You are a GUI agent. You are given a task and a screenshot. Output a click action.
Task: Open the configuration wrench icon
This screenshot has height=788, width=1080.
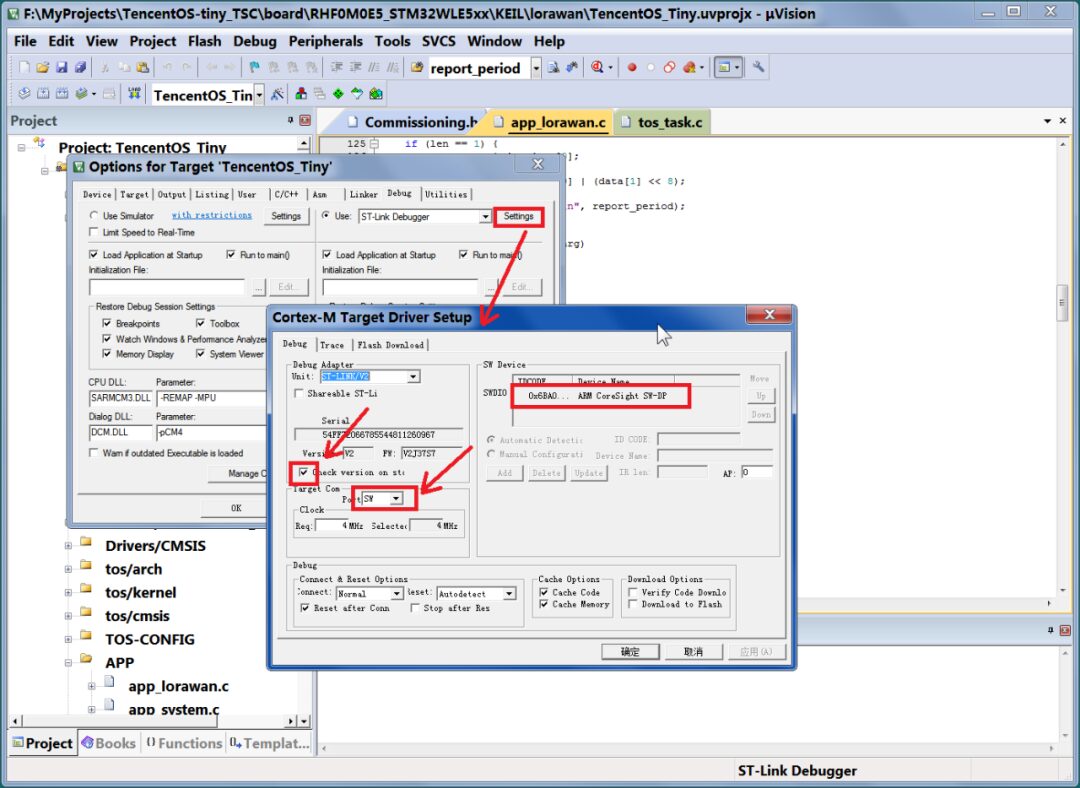(x=758, y=68)
